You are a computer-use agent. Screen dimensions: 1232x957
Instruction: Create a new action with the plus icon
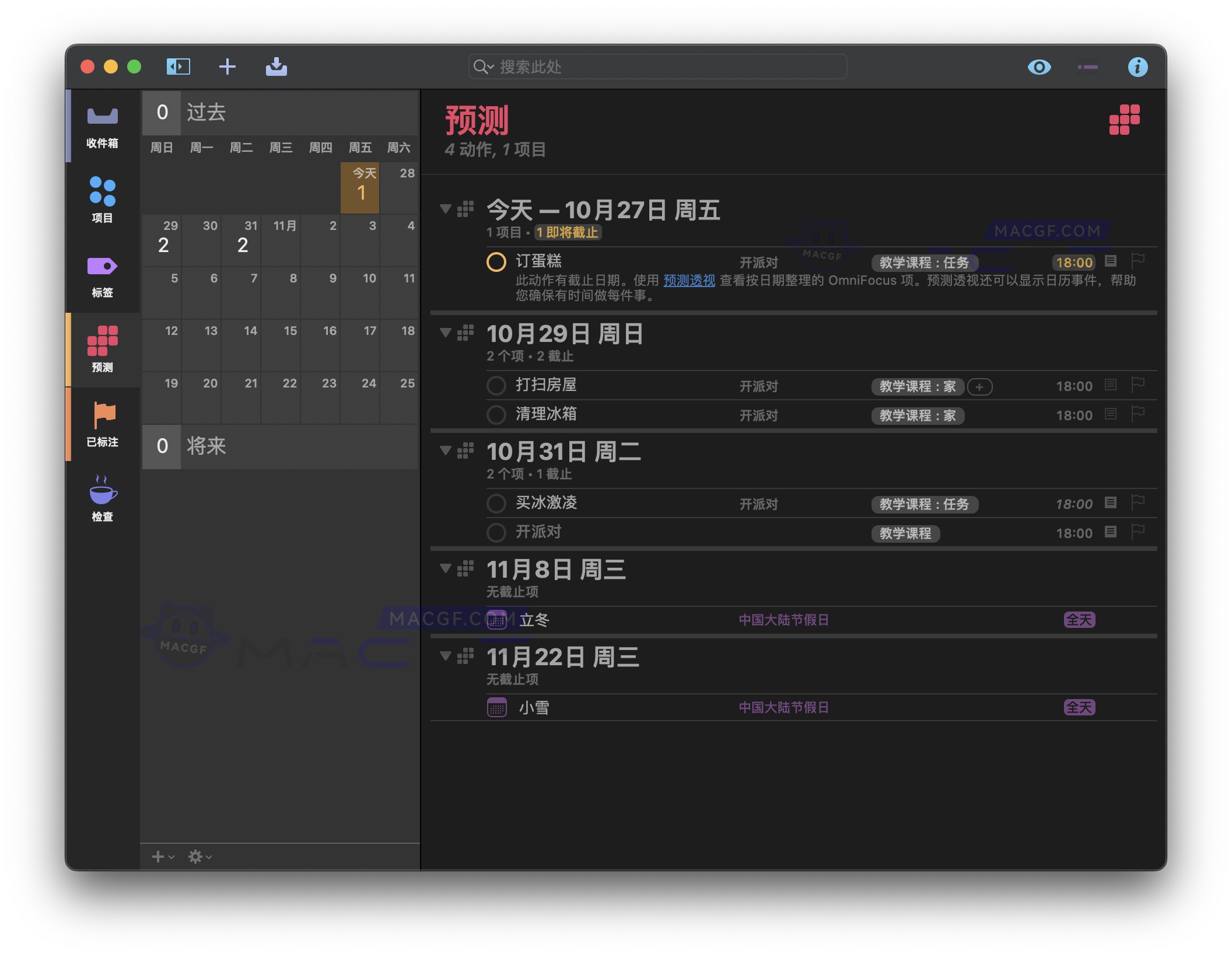click(x=228, y=67)
